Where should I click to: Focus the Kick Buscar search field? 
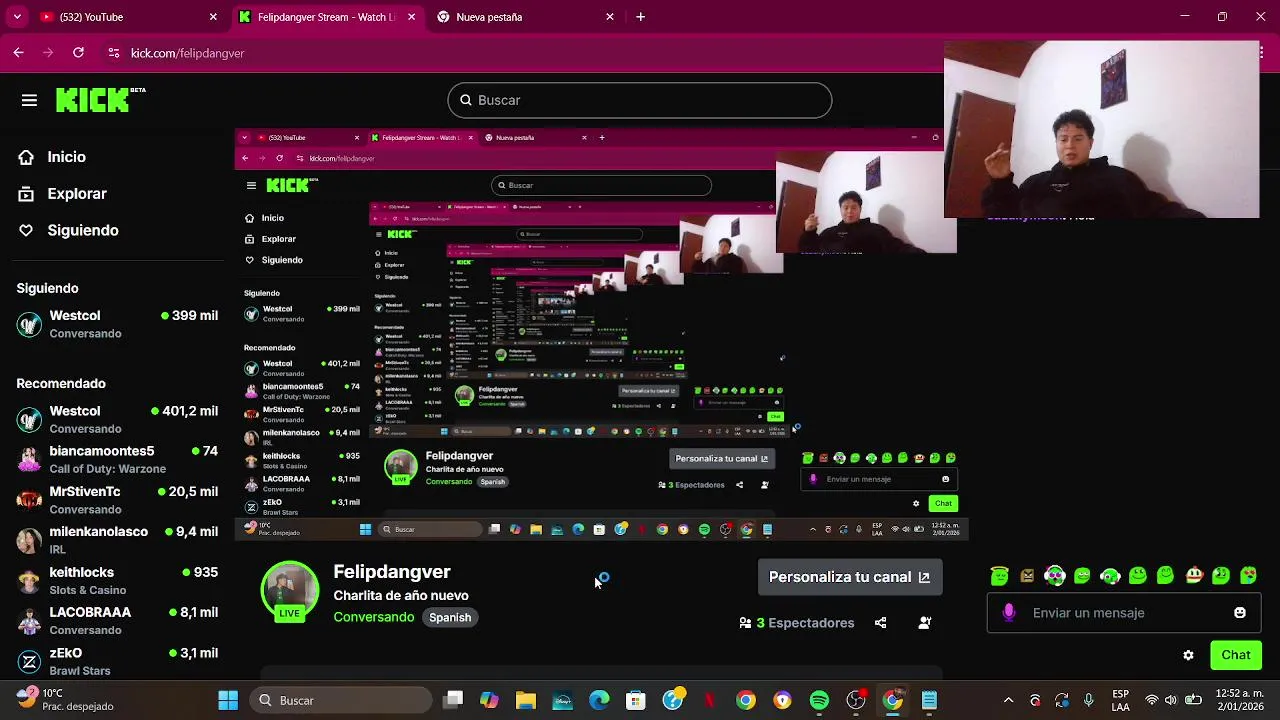640,100
